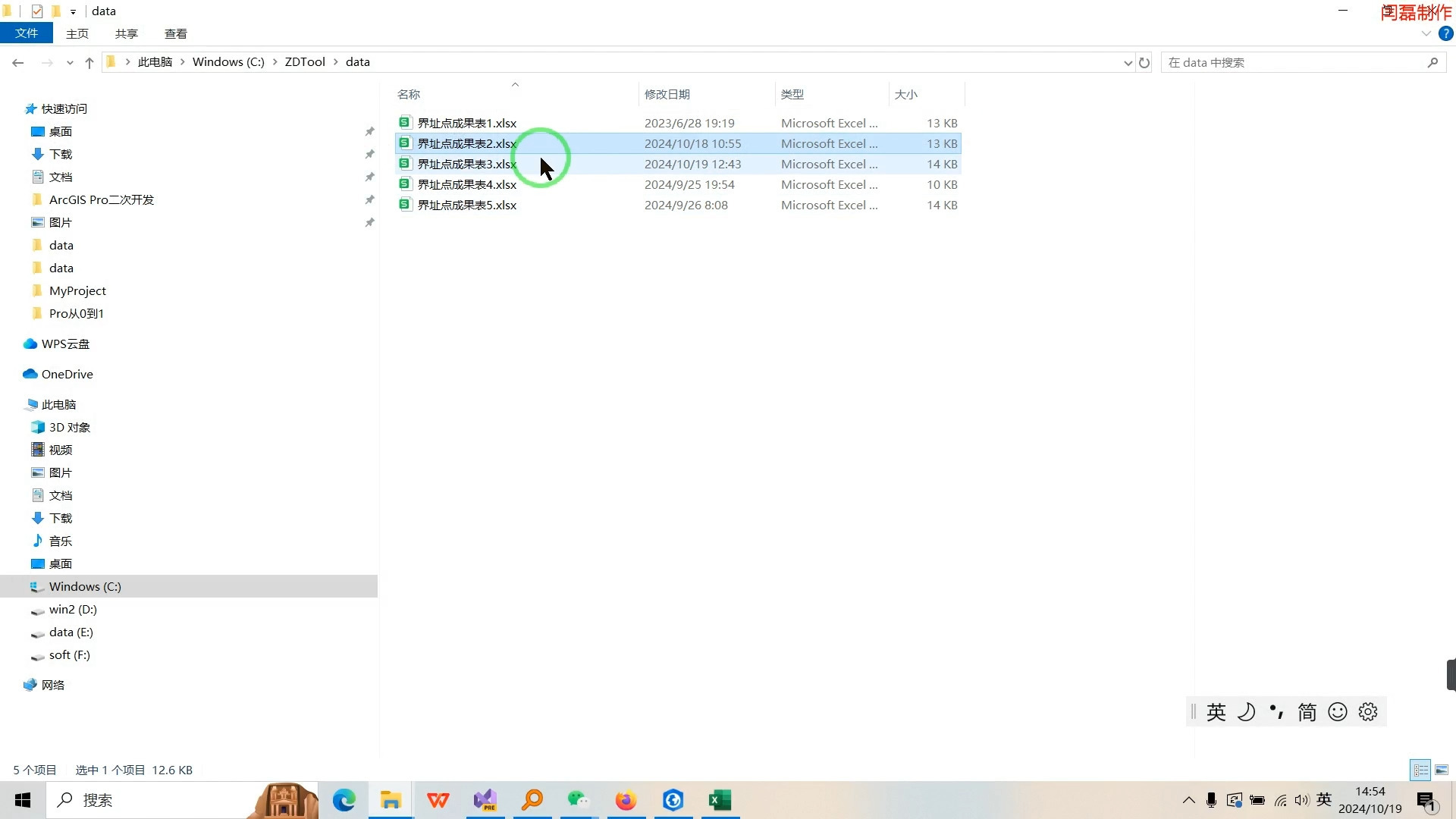
Task: Click Windows (C:) in address breadcrumb
Action: click(228, 62)
